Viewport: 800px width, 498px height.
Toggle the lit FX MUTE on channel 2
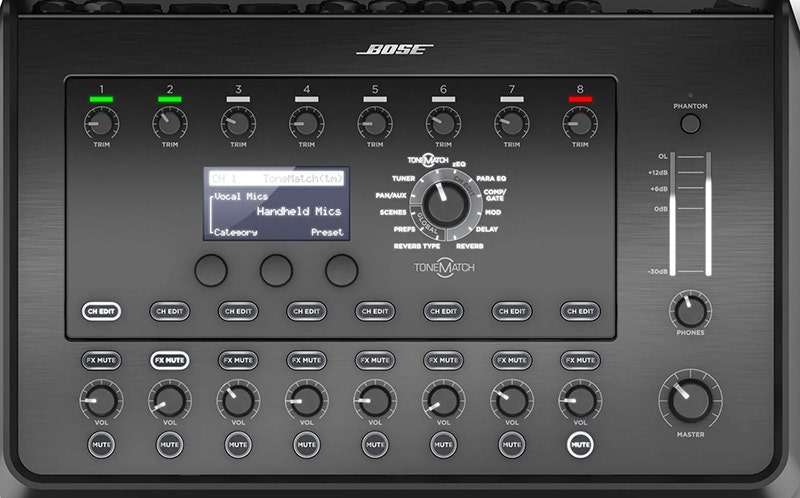[x=170, y=360]
